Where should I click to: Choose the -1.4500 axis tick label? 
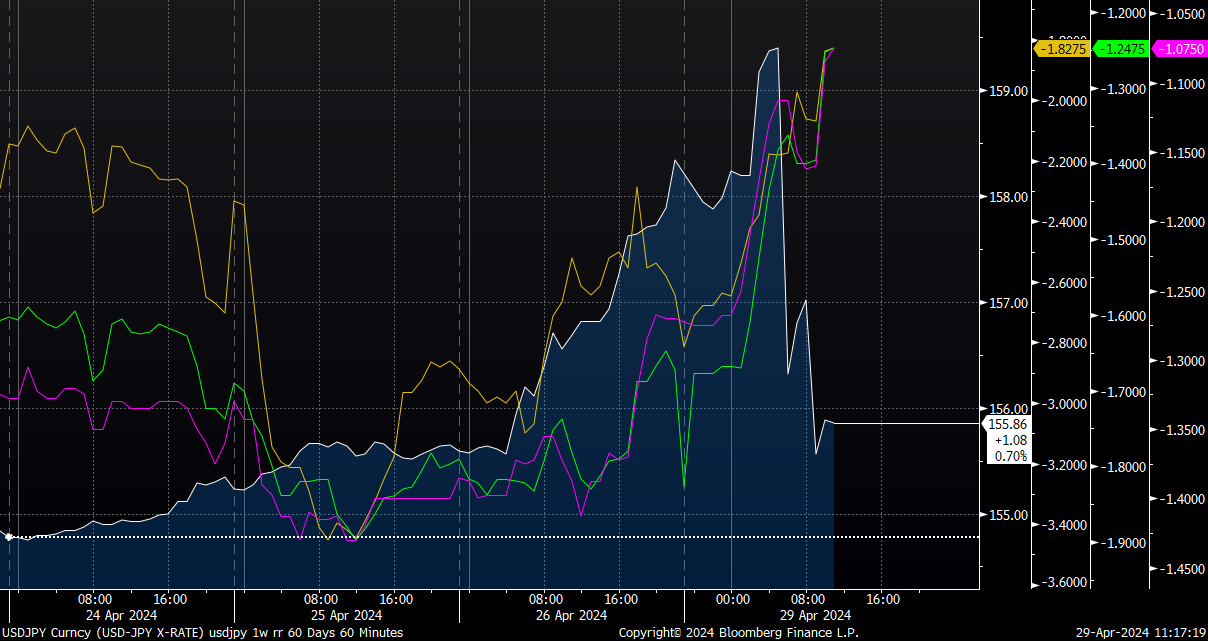(1181, 569)
